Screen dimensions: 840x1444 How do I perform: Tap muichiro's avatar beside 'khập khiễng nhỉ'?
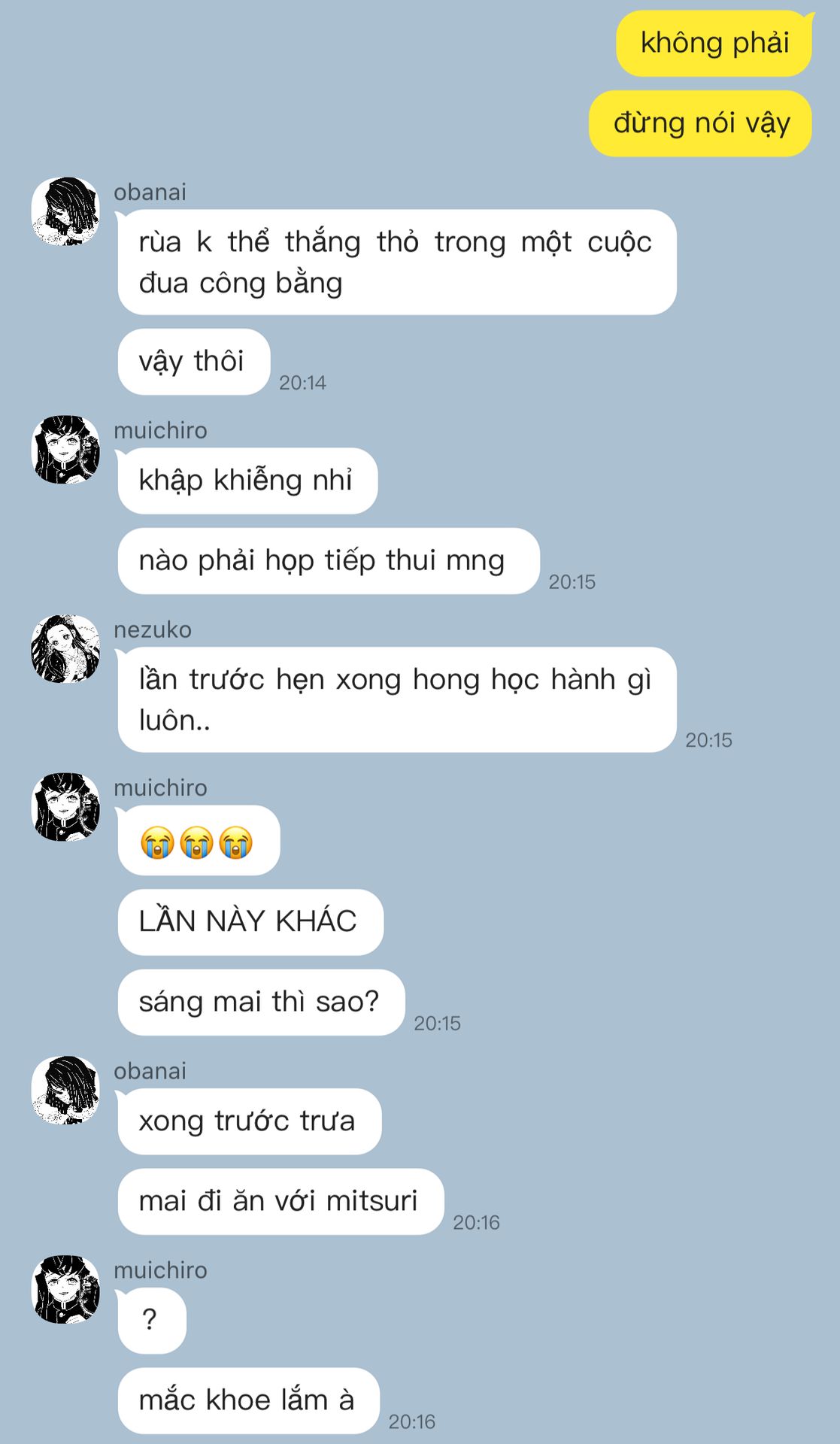pyautogui.click(x=65, y=450)
